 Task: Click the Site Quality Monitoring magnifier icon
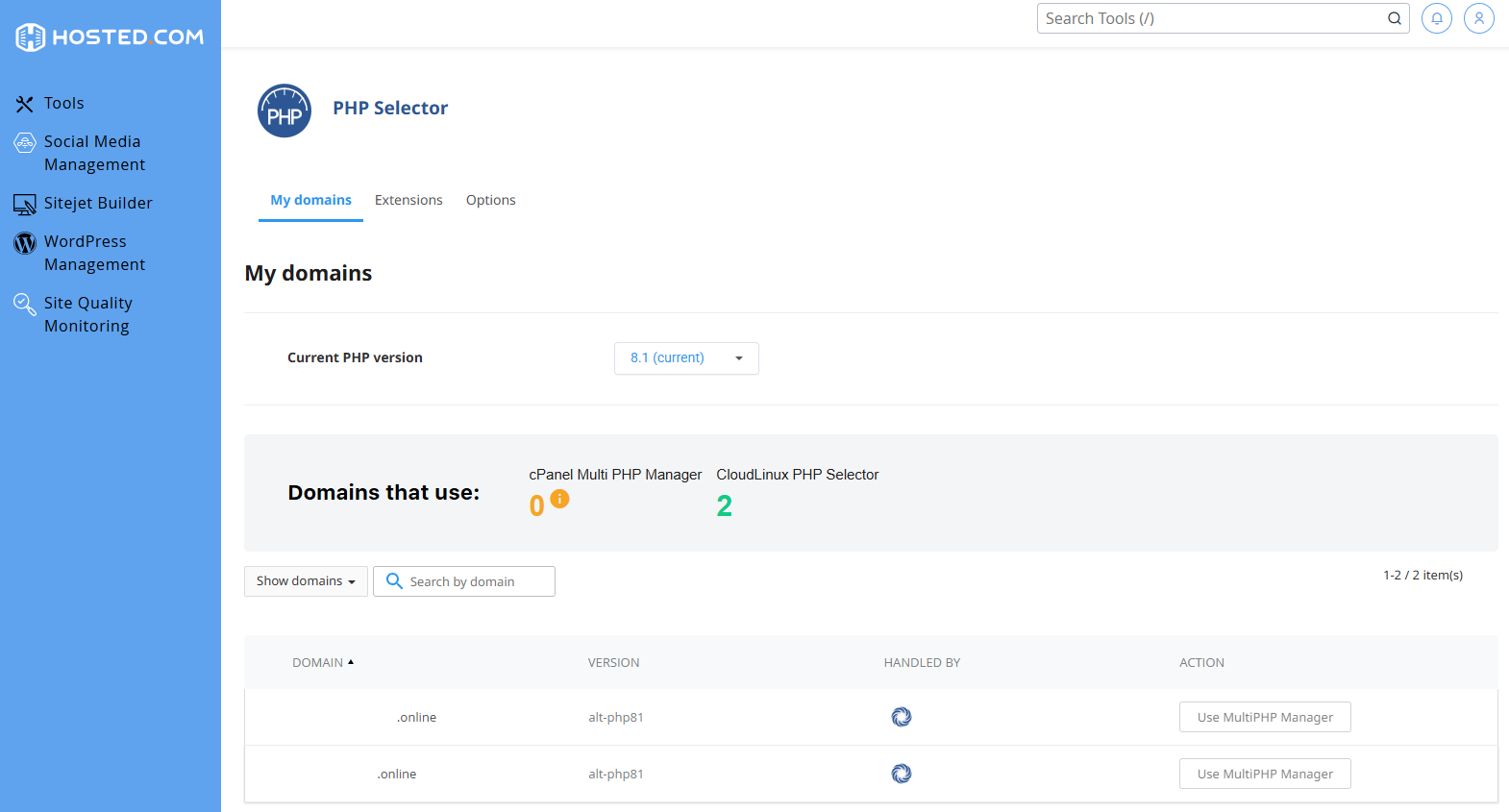(25, 305)
